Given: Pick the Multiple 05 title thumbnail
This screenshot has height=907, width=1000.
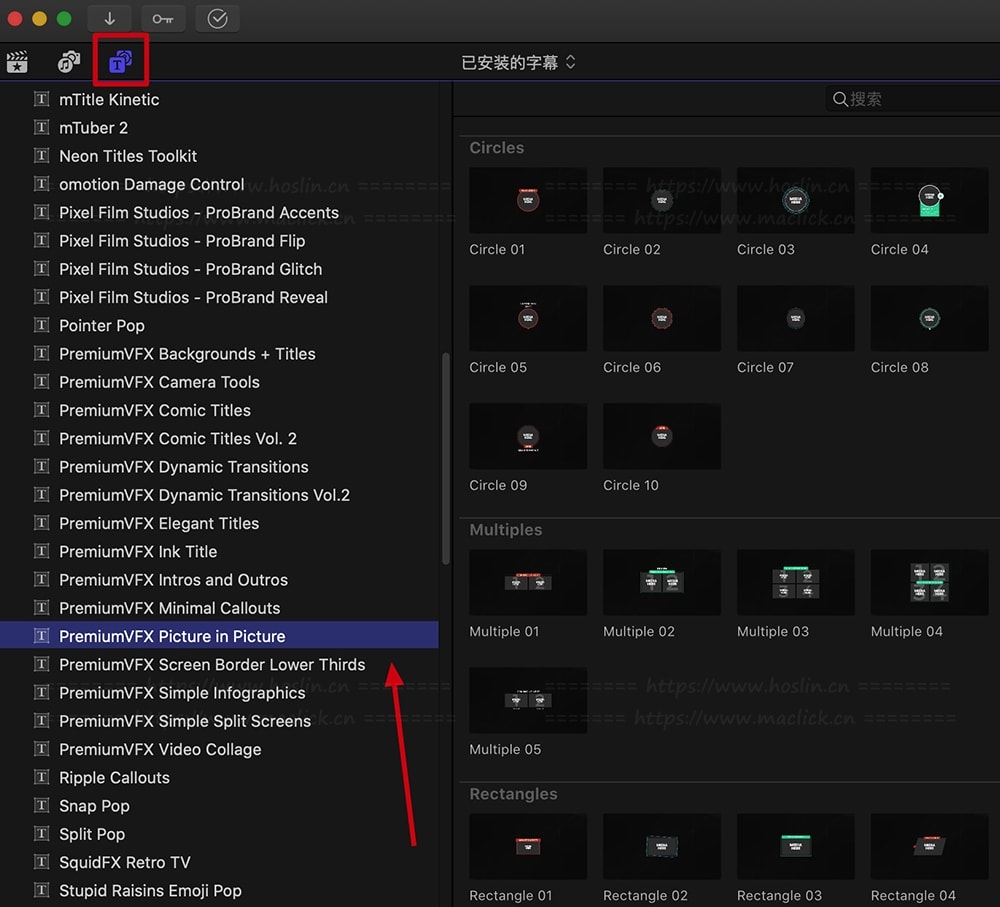Looking at the screenshot, I should (528, 700).
